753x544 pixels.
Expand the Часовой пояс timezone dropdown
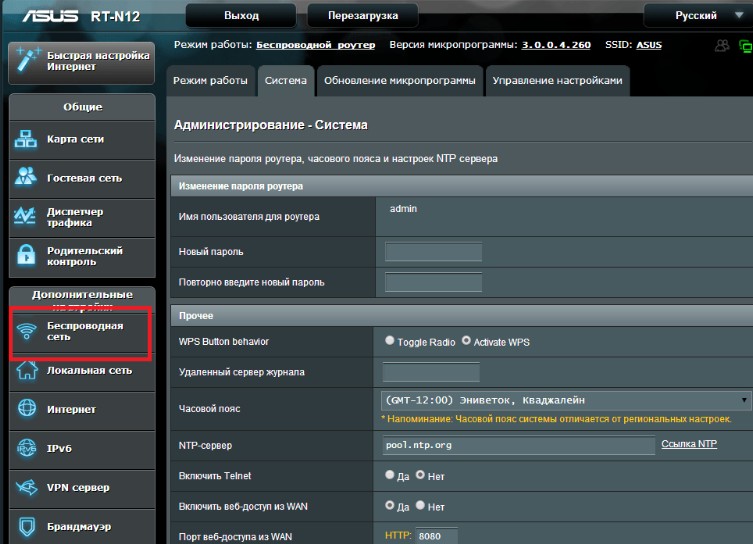[x=566, y=400]
